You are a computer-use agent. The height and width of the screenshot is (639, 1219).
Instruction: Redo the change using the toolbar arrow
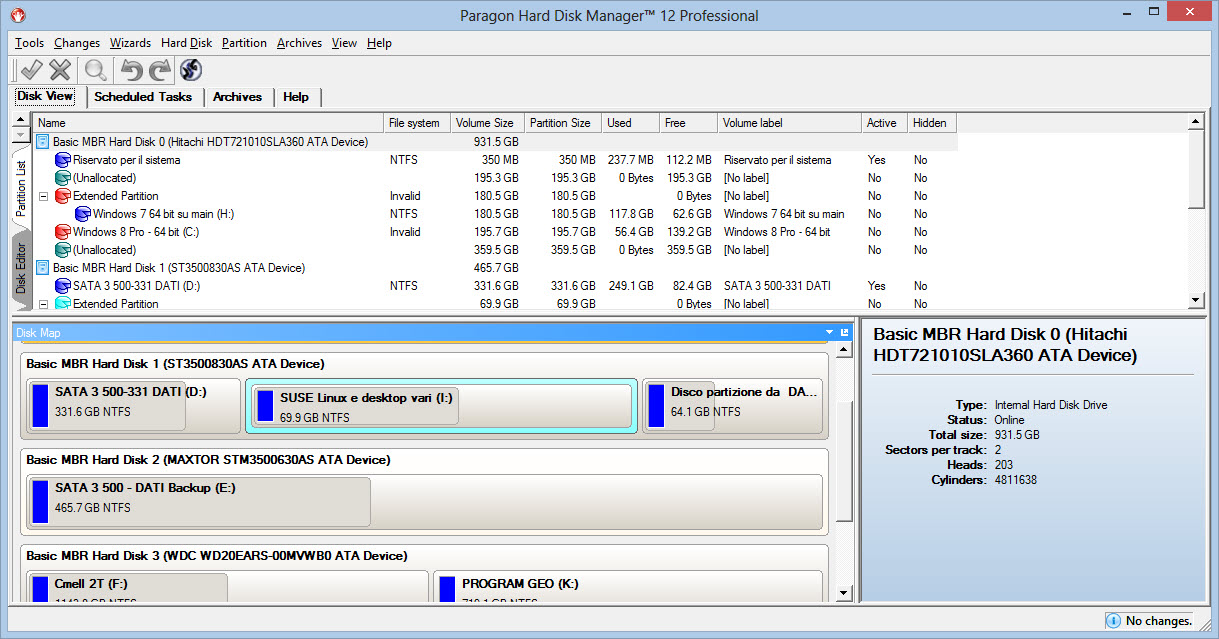point(160,69)
